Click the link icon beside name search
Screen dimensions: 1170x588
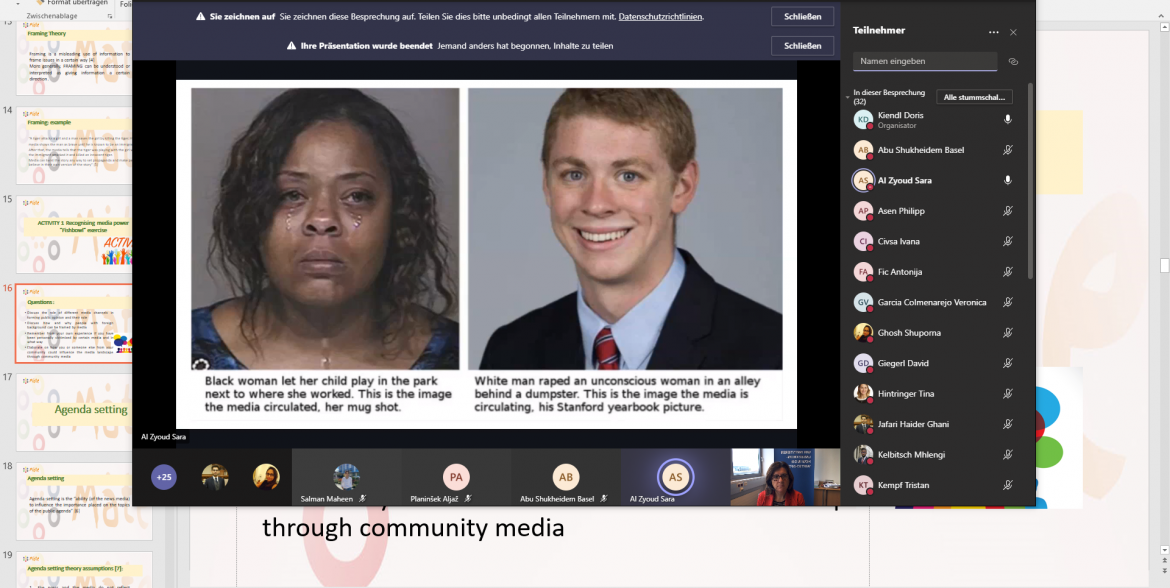[x=1013, y=61]
